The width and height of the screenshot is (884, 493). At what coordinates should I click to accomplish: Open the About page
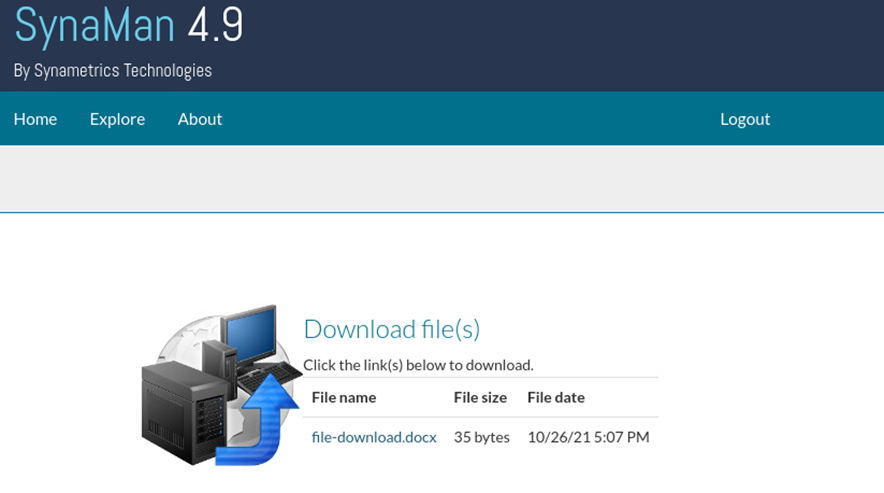(x=200, y=119)
